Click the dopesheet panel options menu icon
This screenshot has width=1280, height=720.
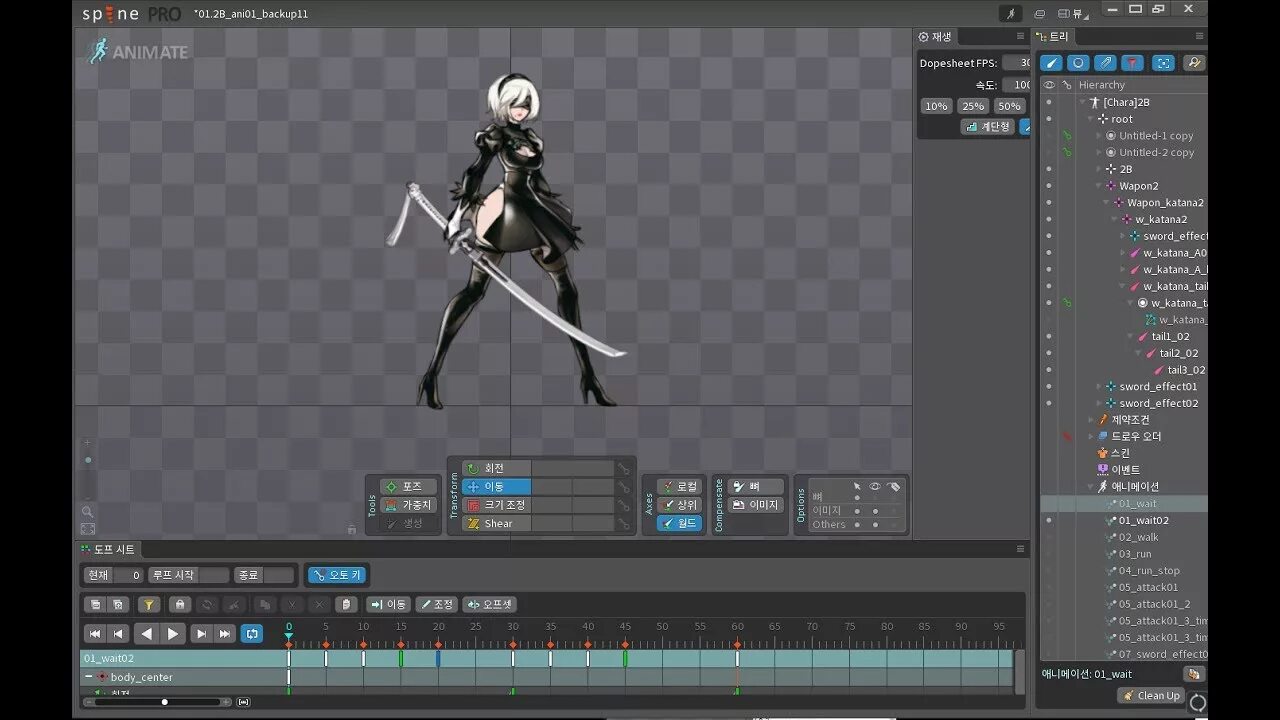pyautogui.click(x=1021, y=549)
